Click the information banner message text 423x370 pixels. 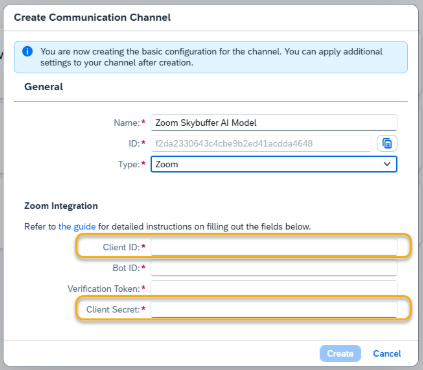tap(211, 57)
